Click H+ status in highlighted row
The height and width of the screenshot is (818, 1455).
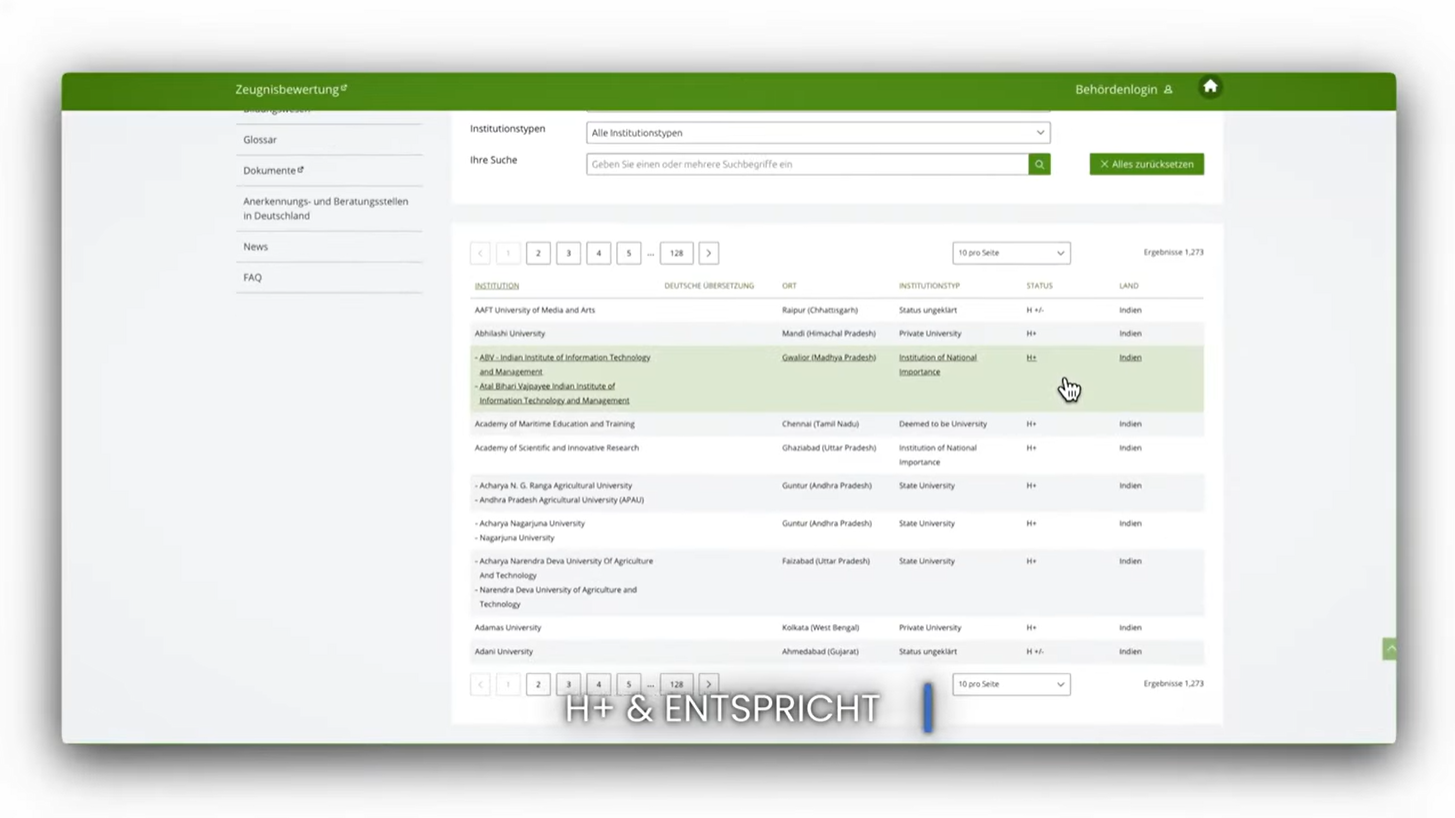[x=1031, y=357]
